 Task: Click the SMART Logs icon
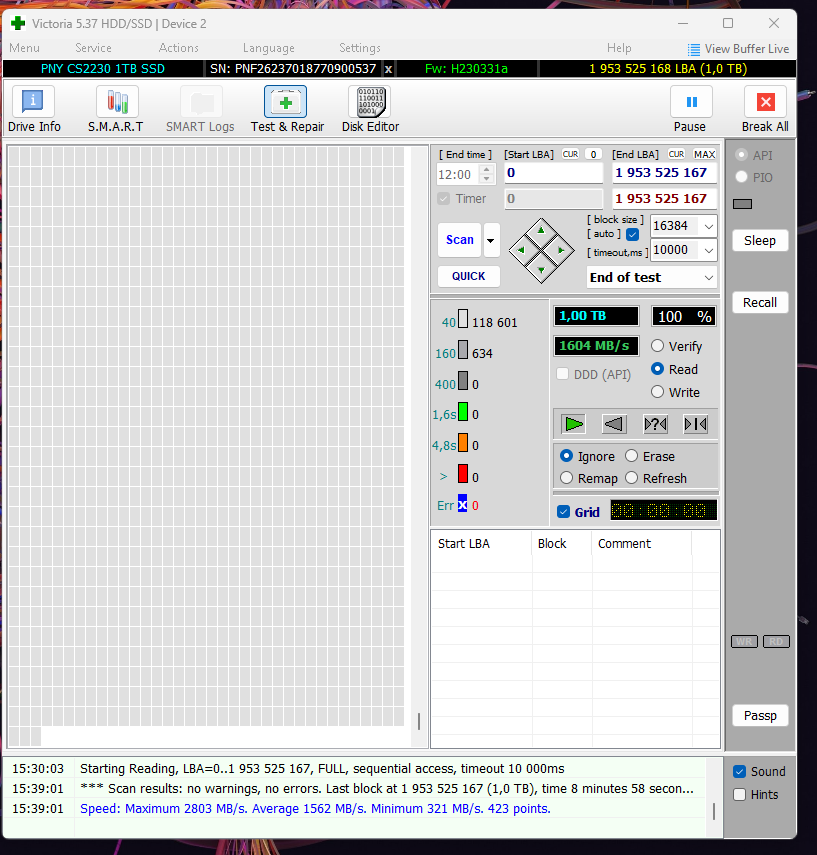201,101
